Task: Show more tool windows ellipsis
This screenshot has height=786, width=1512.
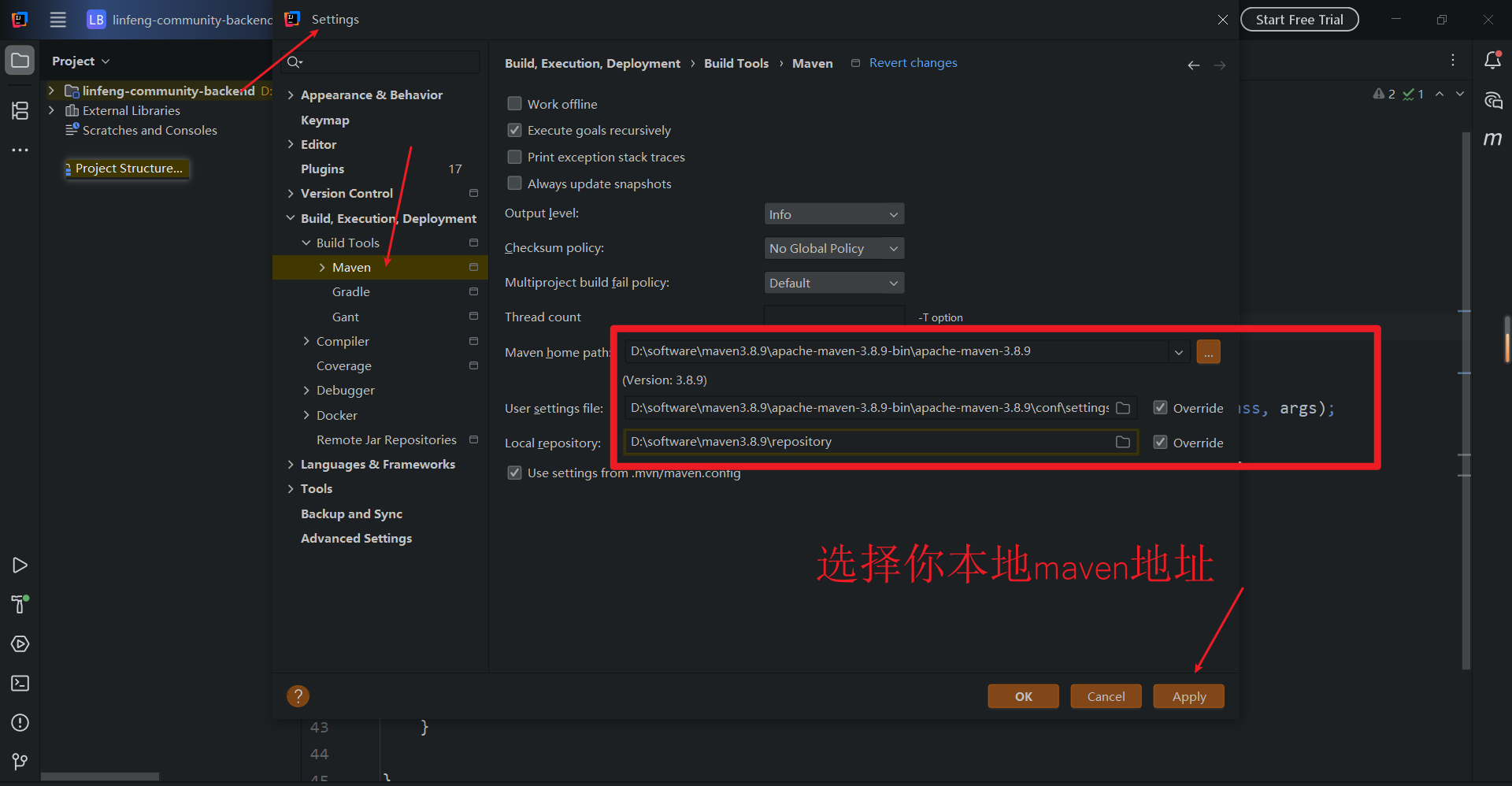Action: (20, 150)
